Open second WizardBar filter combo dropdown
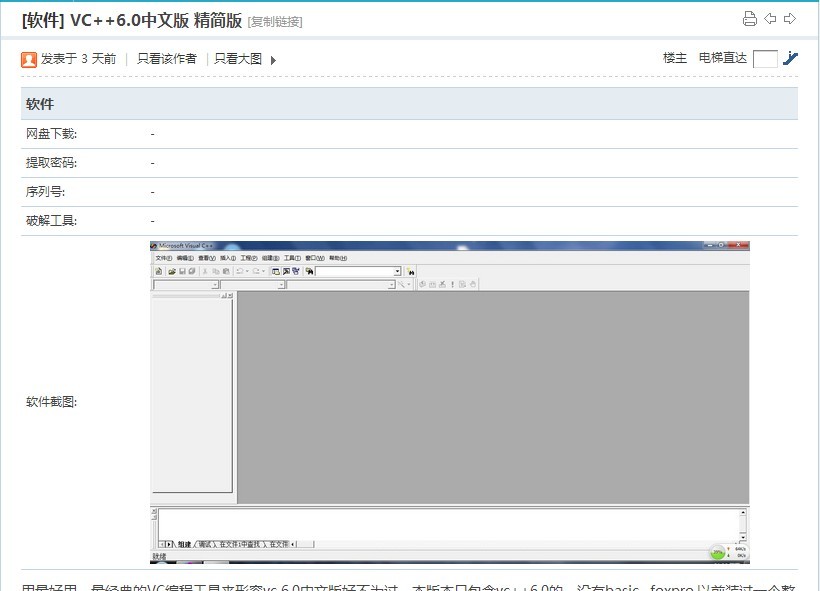 [281, 285]
